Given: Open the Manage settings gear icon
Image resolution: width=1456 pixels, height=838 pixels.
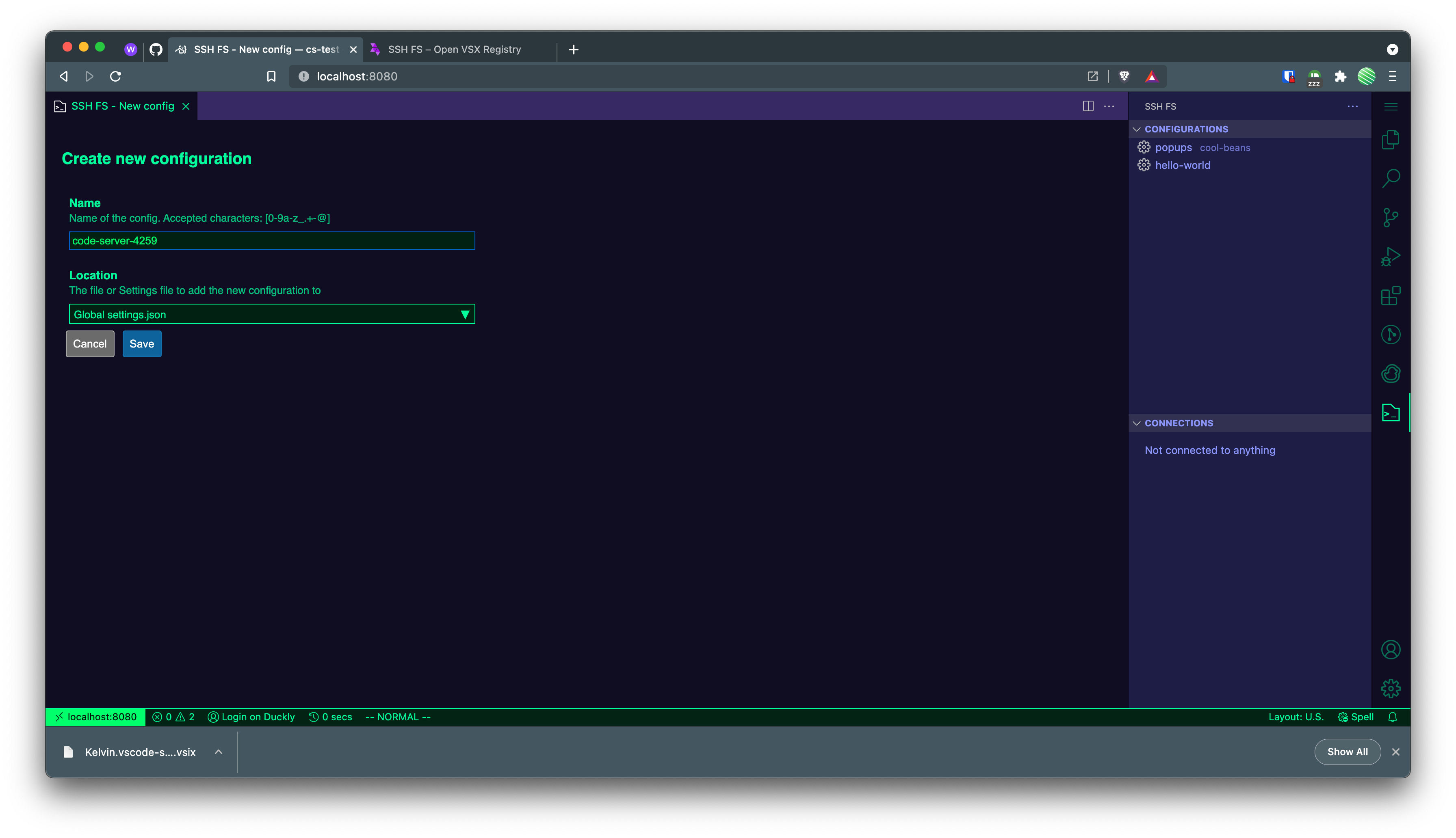Looking at the screenshot, I should tap(1391, 688).
